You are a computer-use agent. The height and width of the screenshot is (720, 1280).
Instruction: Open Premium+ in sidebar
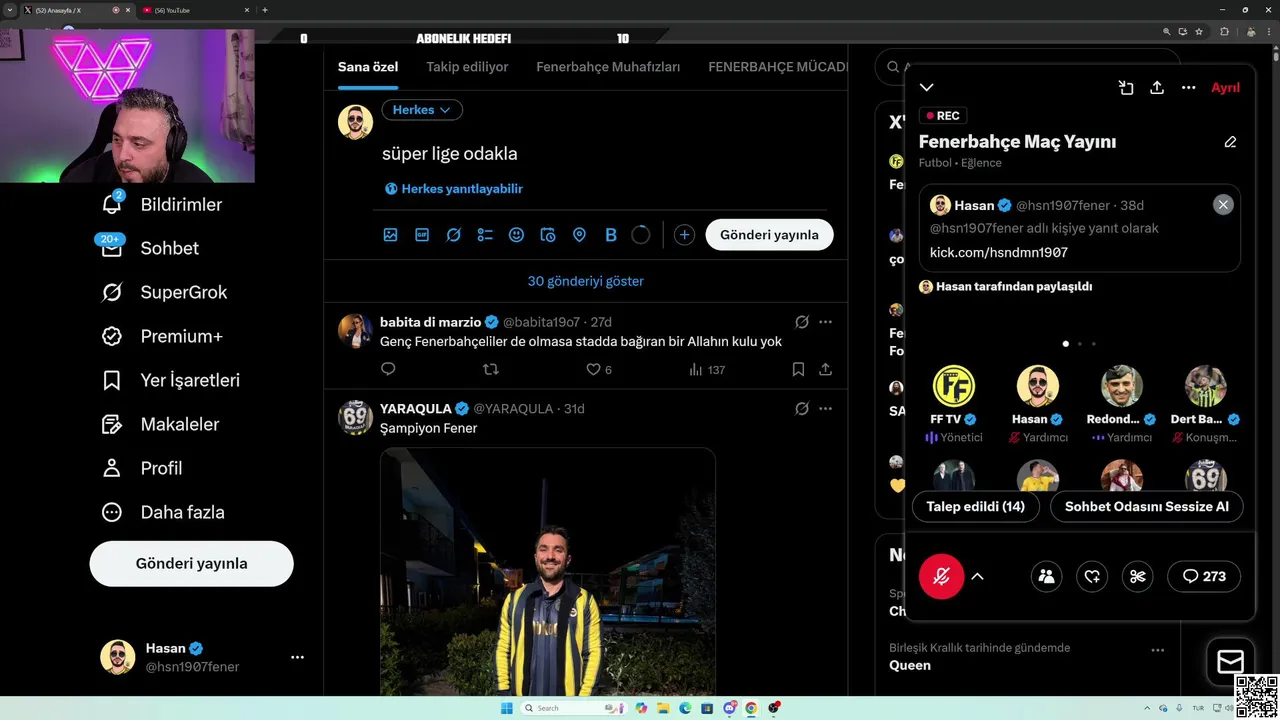click(162, 336)
